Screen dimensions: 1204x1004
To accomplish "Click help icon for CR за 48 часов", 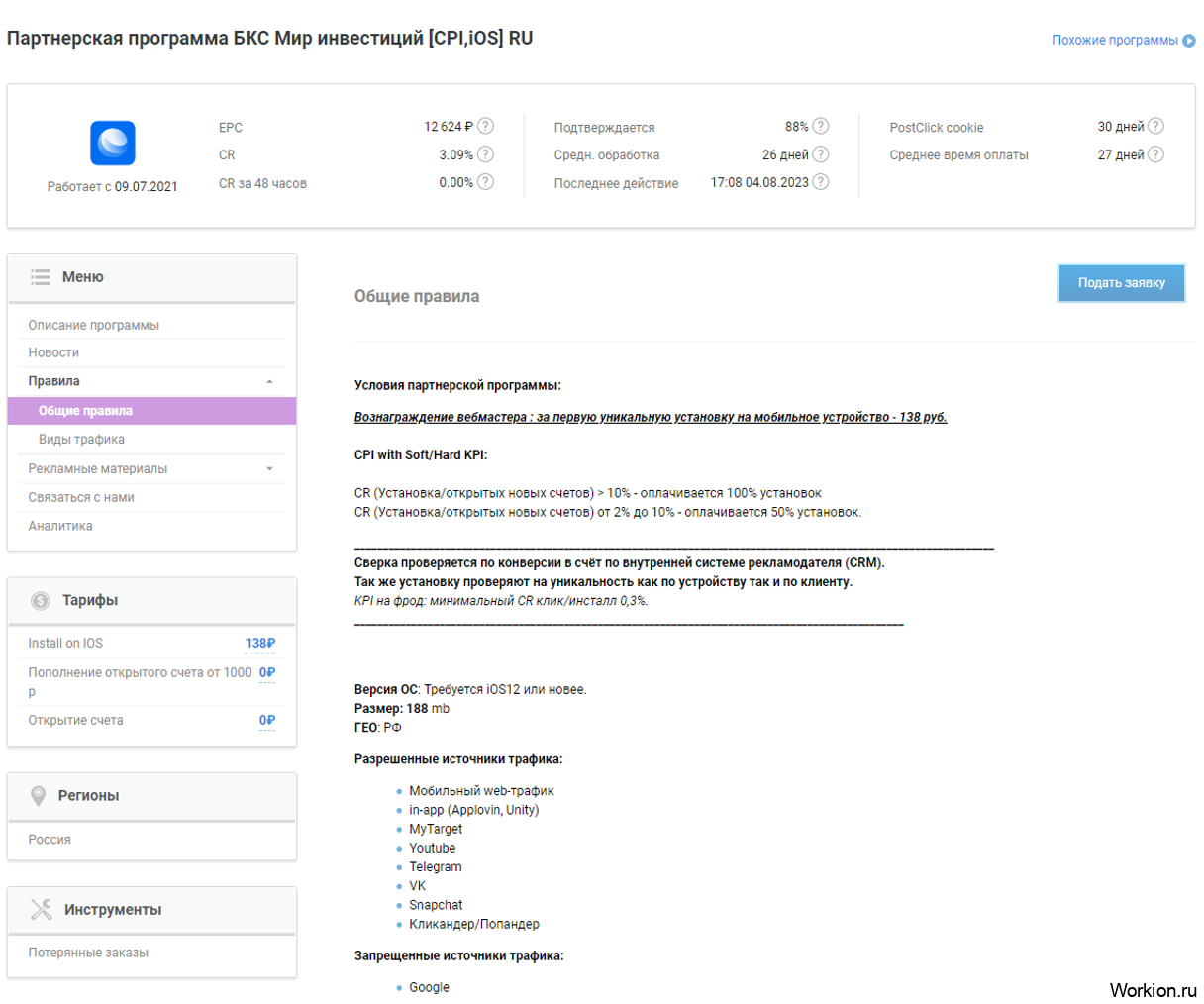I will click(485, 182).
